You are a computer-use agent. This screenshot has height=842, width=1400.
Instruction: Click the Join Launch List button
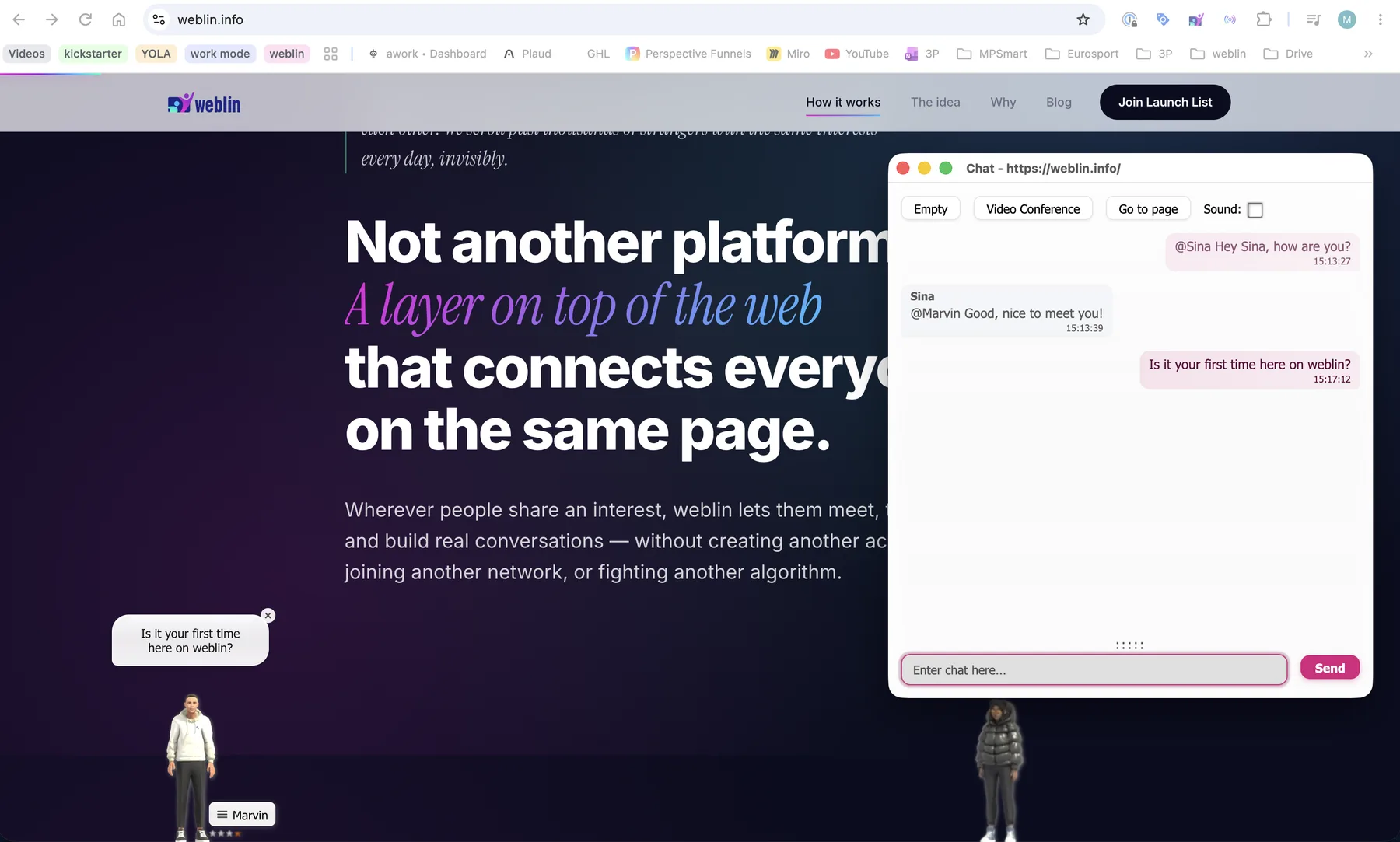[1165, 102]
